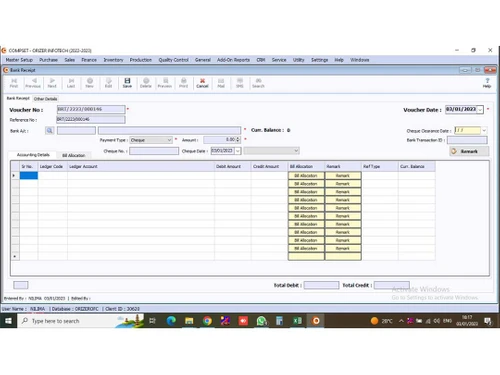The width and height of the screenshot is (500, 375).
Task: Click the Bank Transaction ID field
Action: [x=467, y=140]
